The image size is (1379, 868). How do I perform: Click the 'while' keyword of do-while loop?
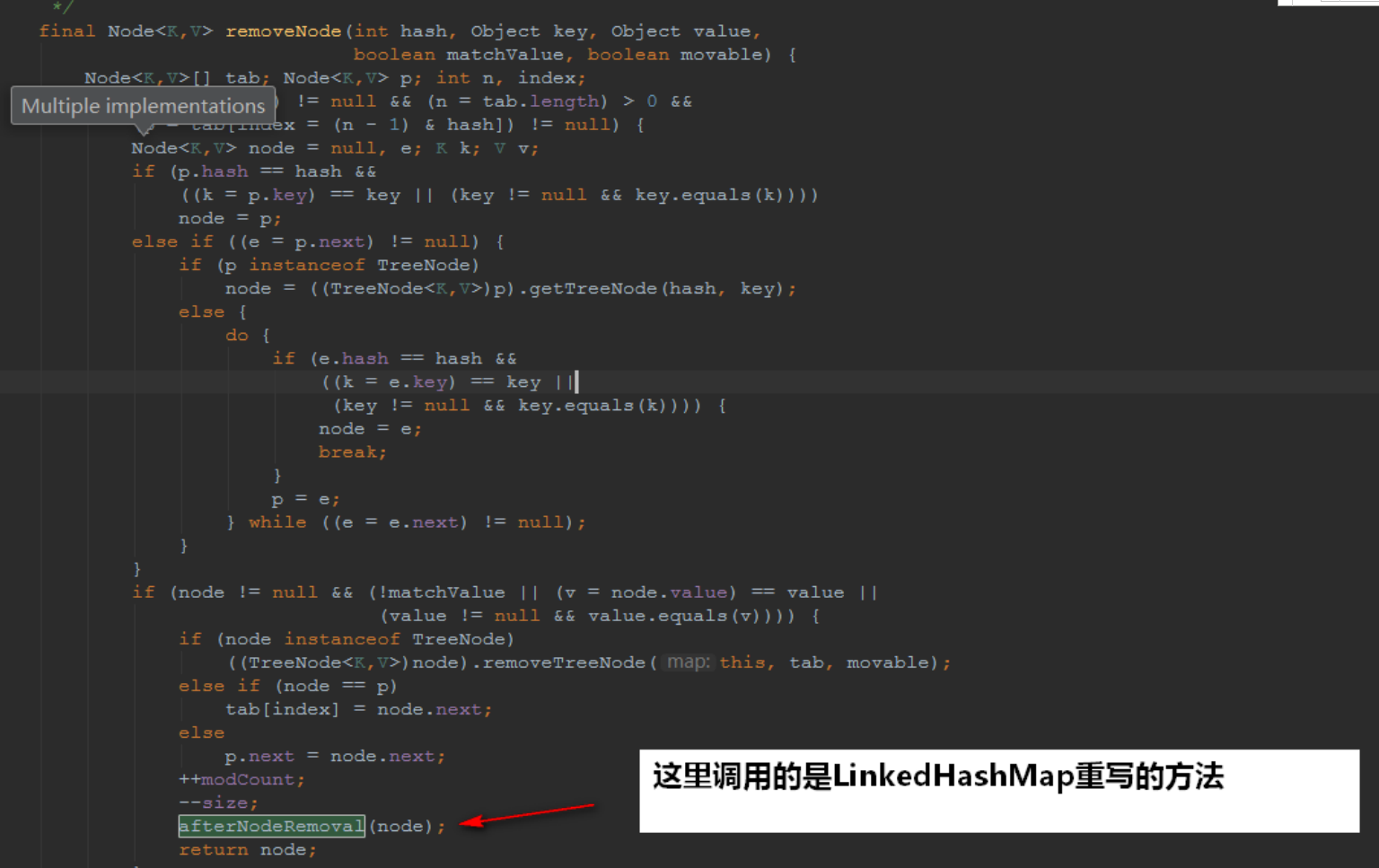point(277,522)
